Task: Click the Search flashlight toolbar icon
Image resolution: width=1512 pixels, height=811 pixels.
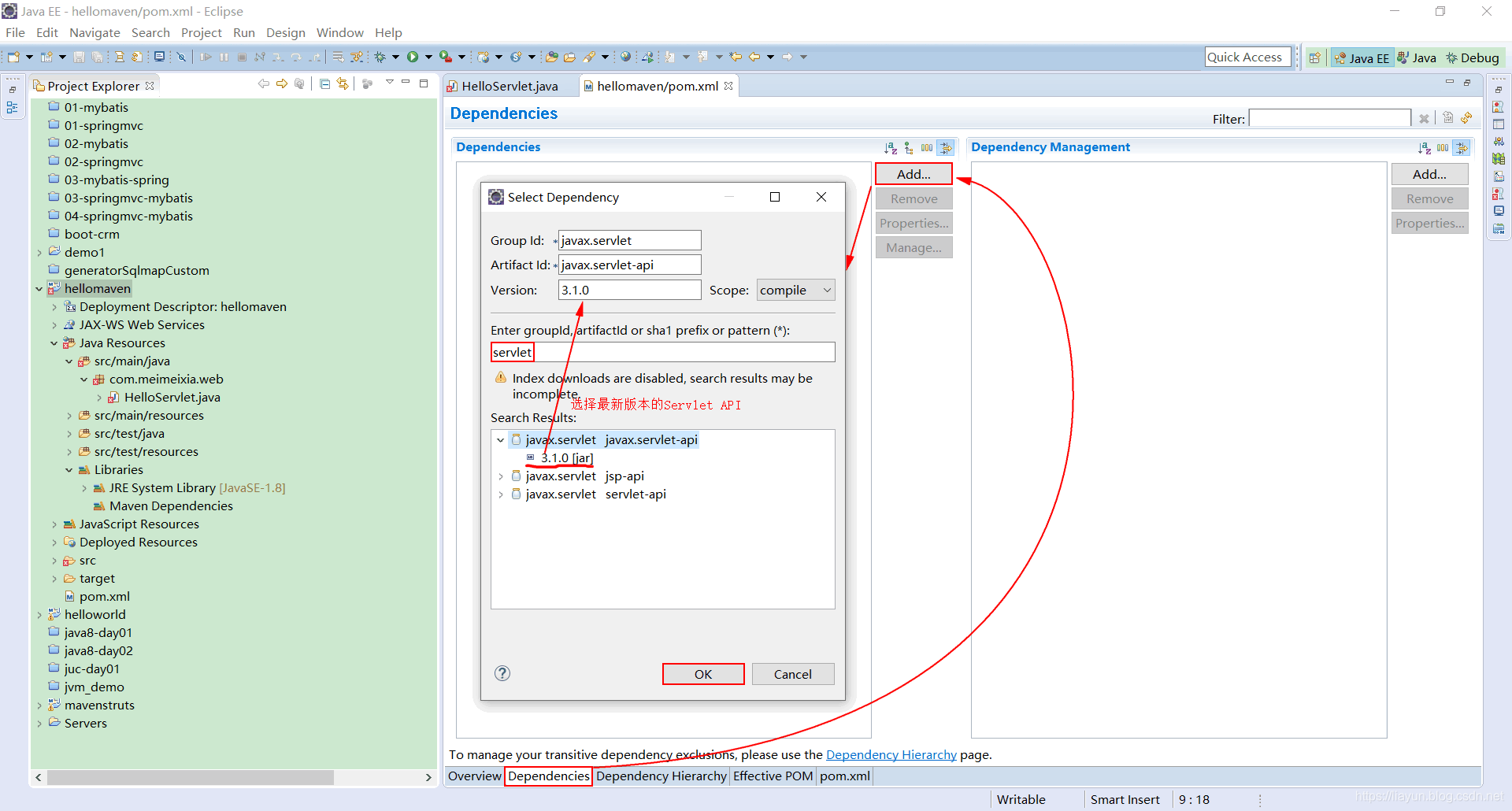Action: click(x=589, y=57)
